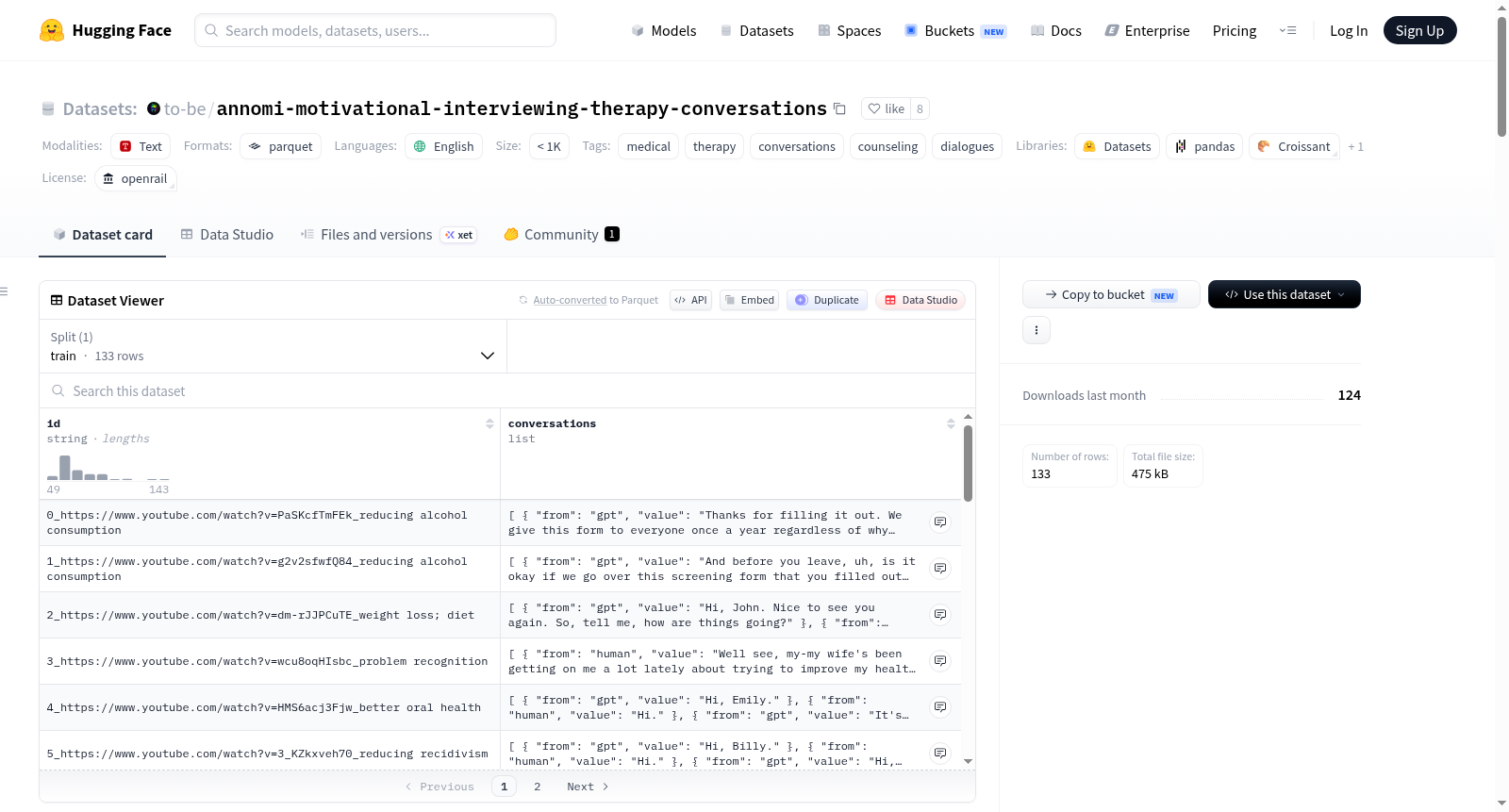
Task: Open the Buckets navigation item
Action: [955, 31]
